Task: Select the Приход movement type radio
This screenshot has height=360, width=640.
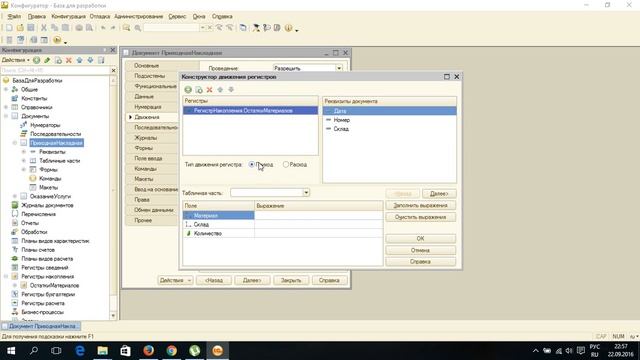Action: pyautogui.click(x=252, y=164)
